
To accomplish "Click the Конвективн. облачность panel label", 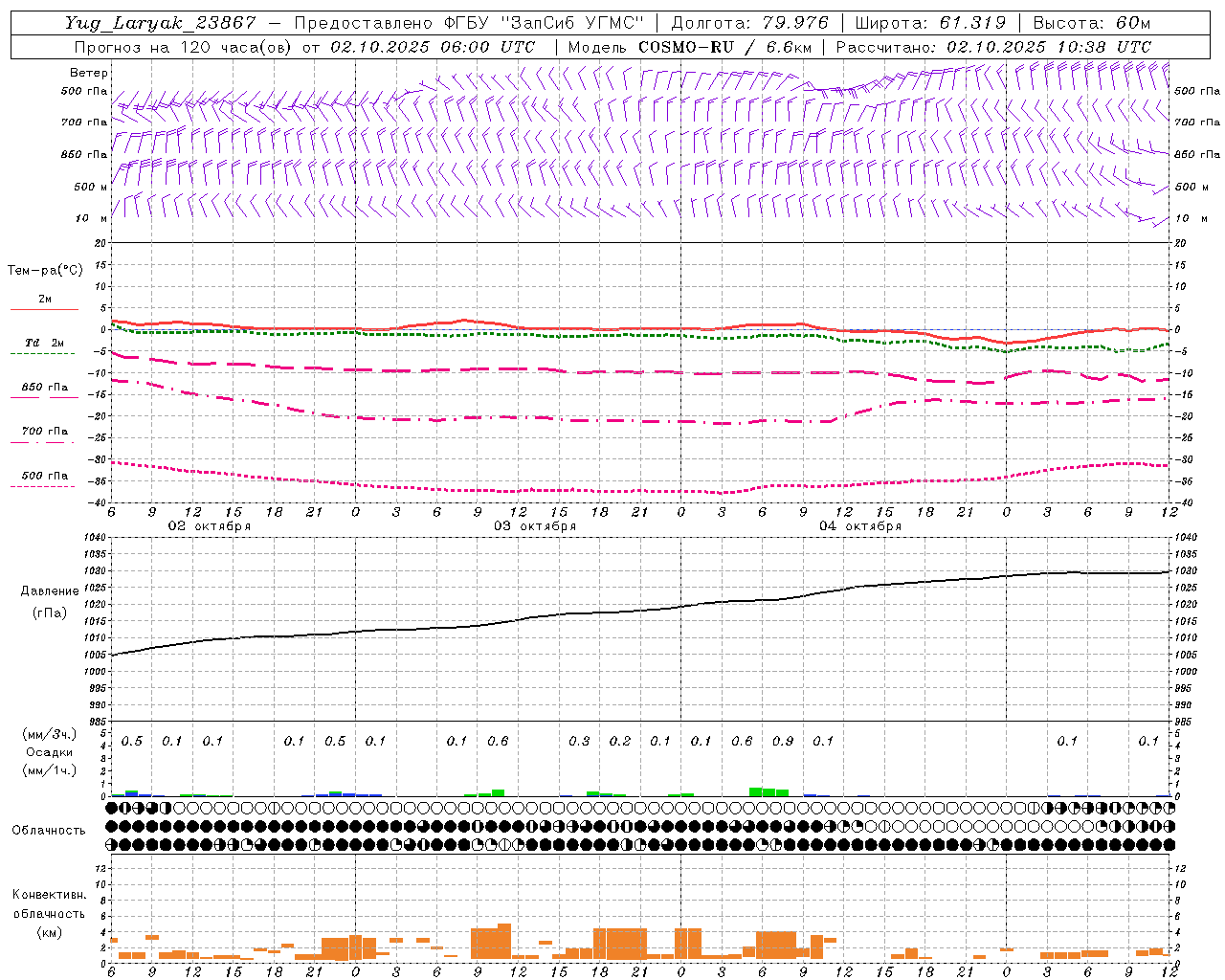I will point(49,904).
